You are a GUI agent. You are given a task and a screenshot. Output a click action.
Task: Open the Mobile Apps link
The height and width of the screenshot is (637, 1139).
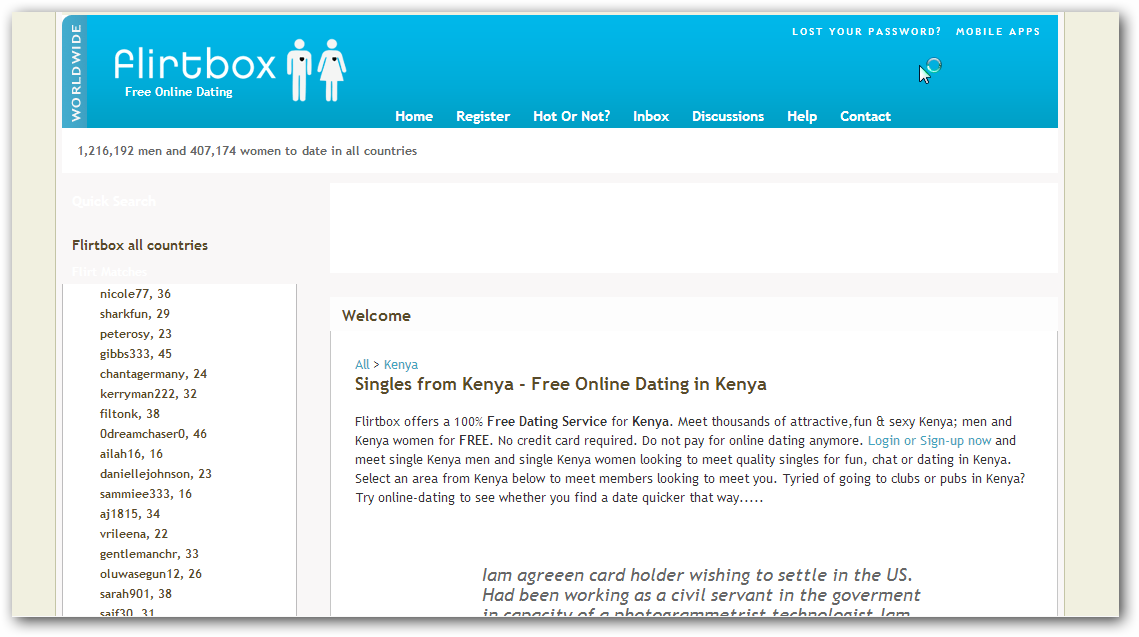pyautogui.click(x=998, y=32)
